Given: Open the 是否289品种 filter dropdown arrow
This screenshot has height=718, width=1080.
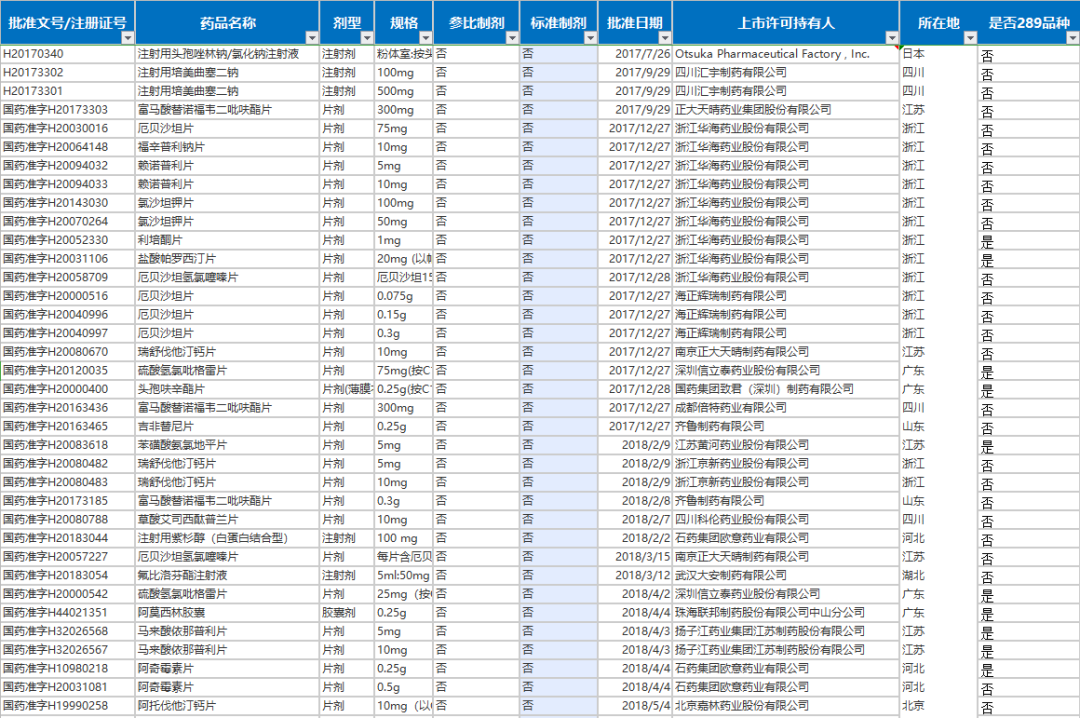Looking at the screenshot, I should coord(1072,38).
